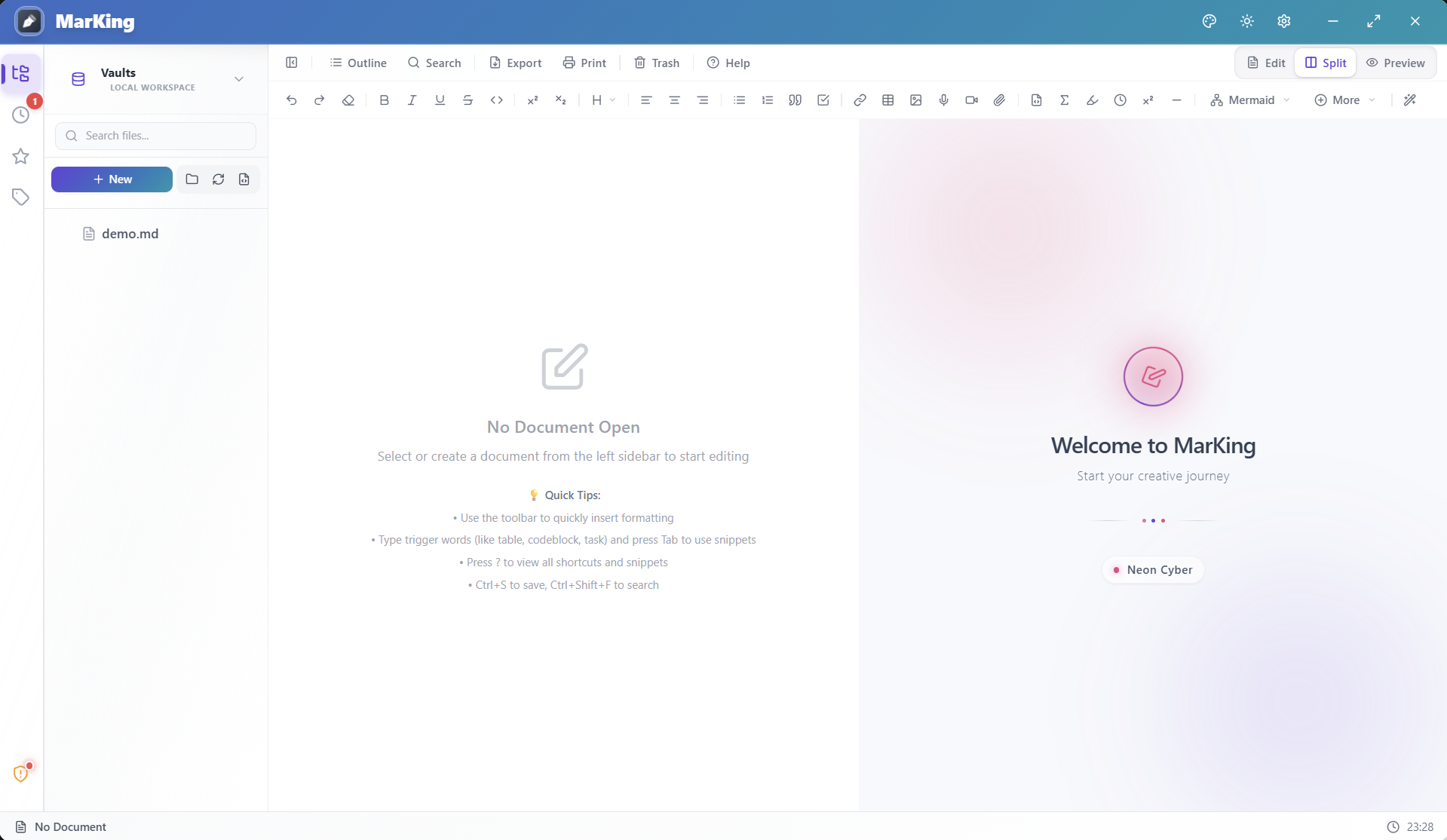Viewport: 1447px width, 840px height.
Task: Insert a math formula with the sigma icon
Action: [x=1065, y=100]
